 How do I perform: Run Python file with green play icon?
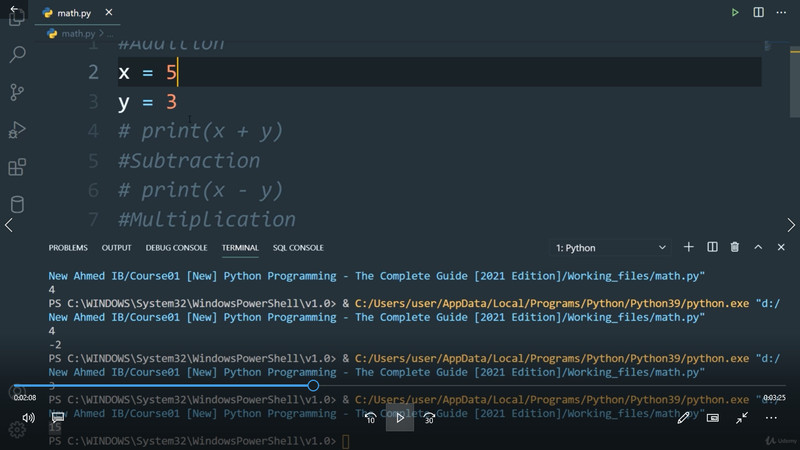click(735, 12)
